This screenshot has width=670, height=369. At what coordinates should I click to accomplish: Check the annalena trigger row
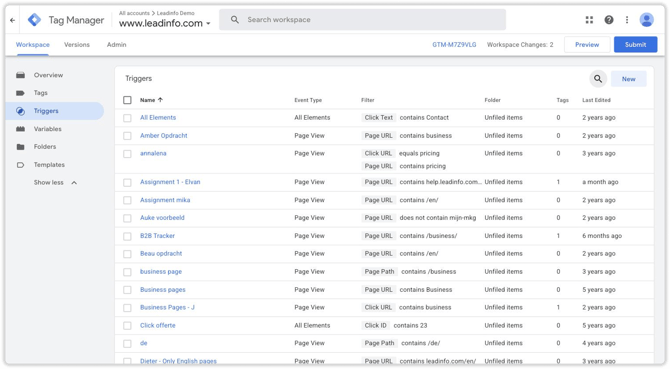tap(127, 154)
